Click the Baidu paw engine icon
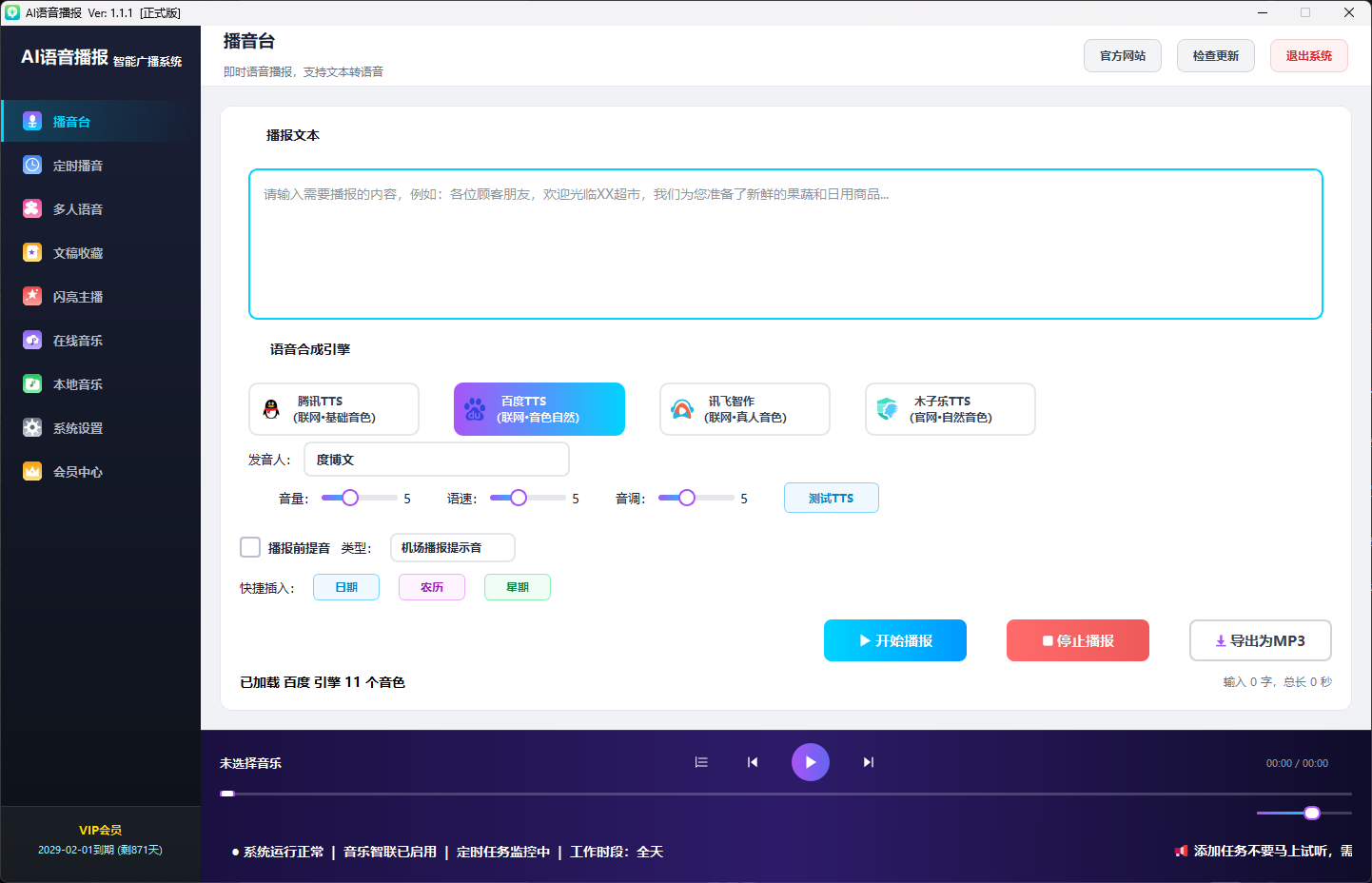The width and height of the screenshot is (1372, 883). [x=475, y=409]
